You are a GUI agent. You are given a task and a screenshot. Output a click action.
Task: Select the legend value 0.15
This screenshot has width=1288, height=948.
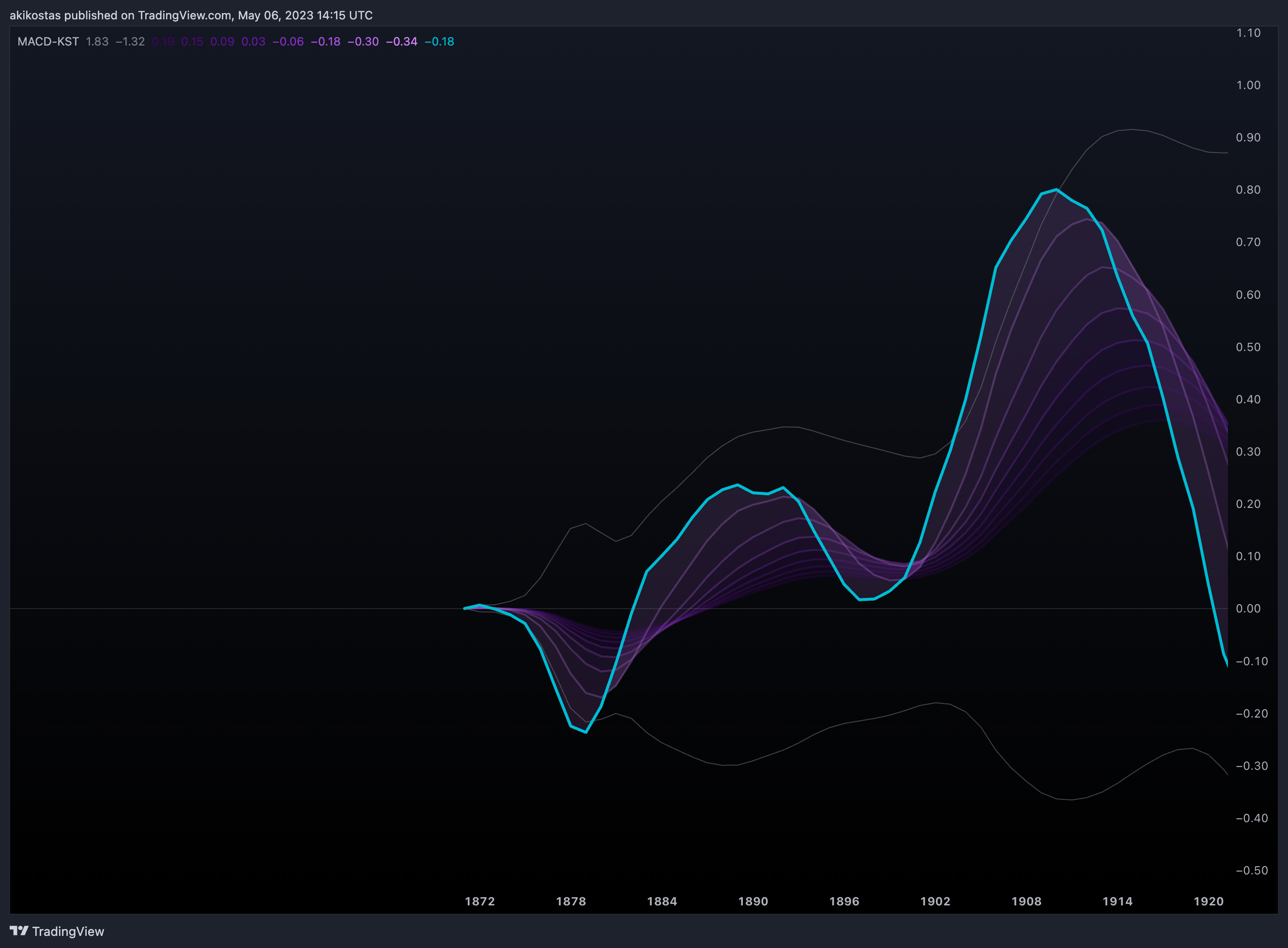click(192, 42)
